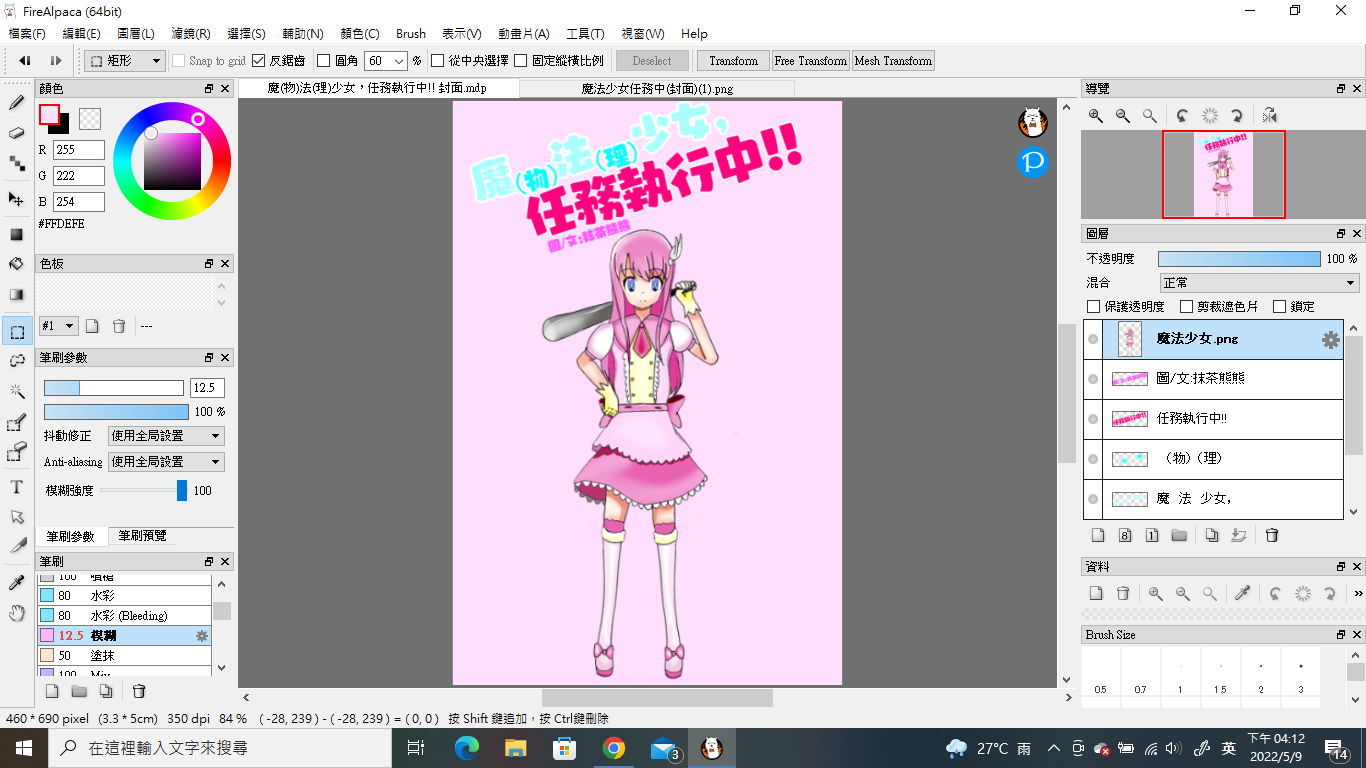Enable 剪裁遮色片 checkbox
The height and width of the screenshot is (768, 1366).
1186,307
